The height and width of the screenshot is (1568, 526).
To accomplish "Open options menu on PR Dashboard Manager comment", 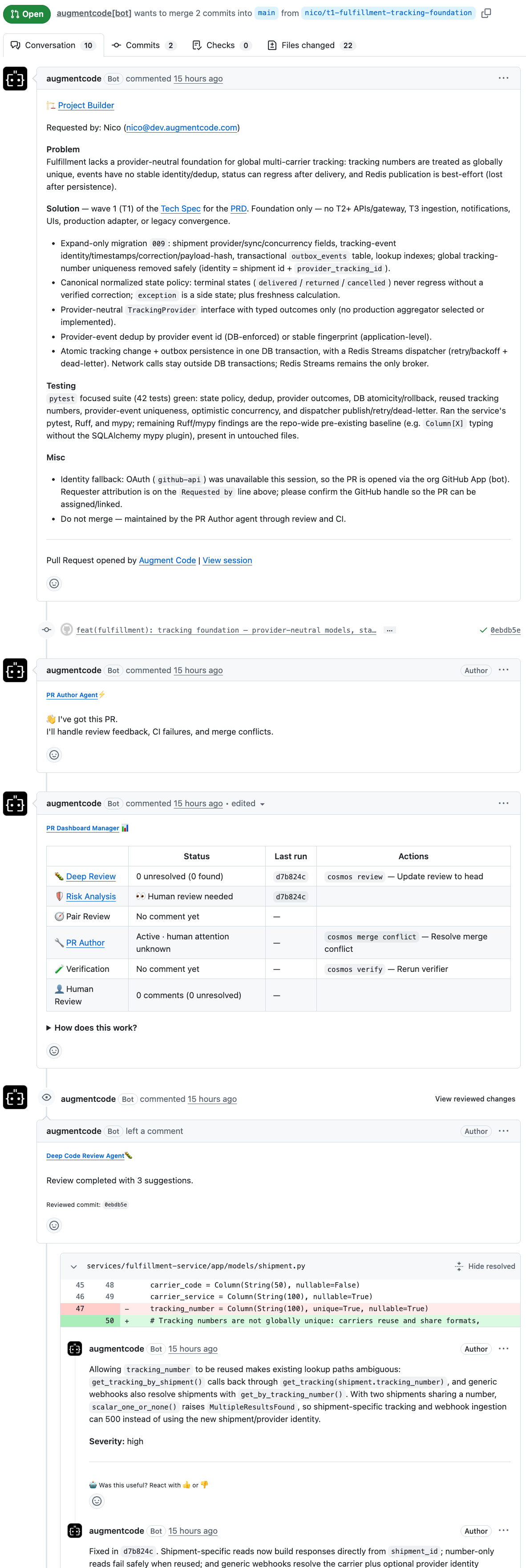I will (503, 804).
